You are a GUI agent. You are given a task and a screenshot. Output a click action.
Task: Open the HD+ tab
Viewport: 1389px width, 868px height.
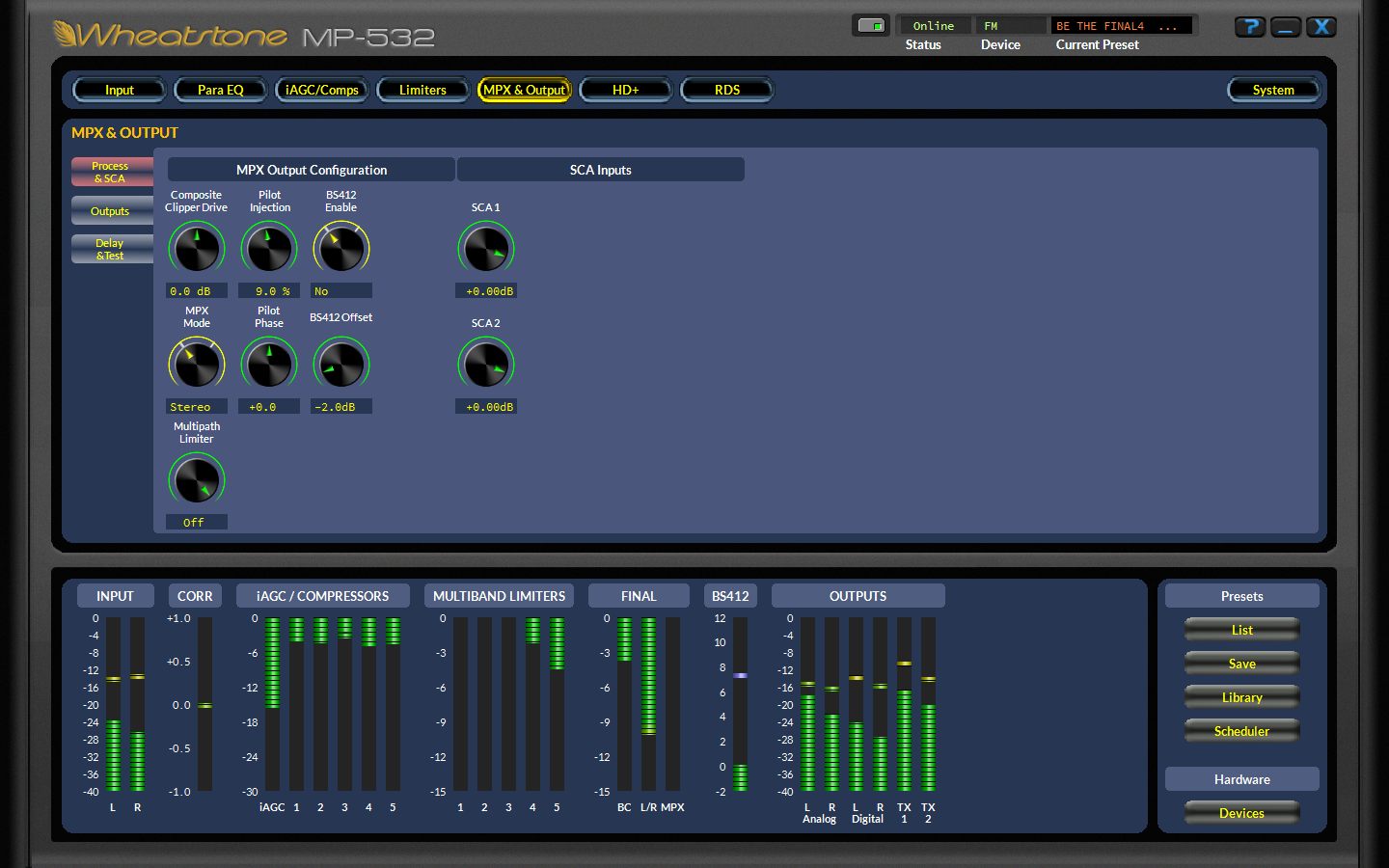(626, 90)
